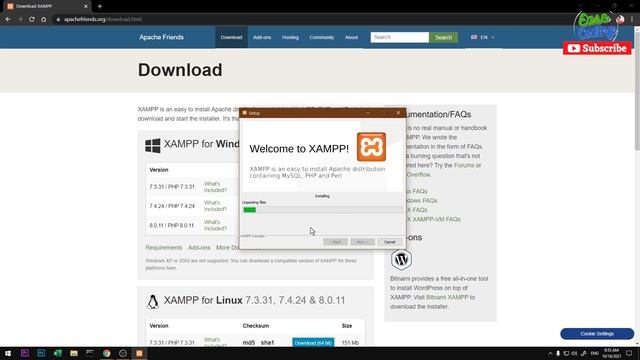Screen dimensions: 640x360
Task: Open the sha1 checksum link for Linux
Action: pos(267,343)
